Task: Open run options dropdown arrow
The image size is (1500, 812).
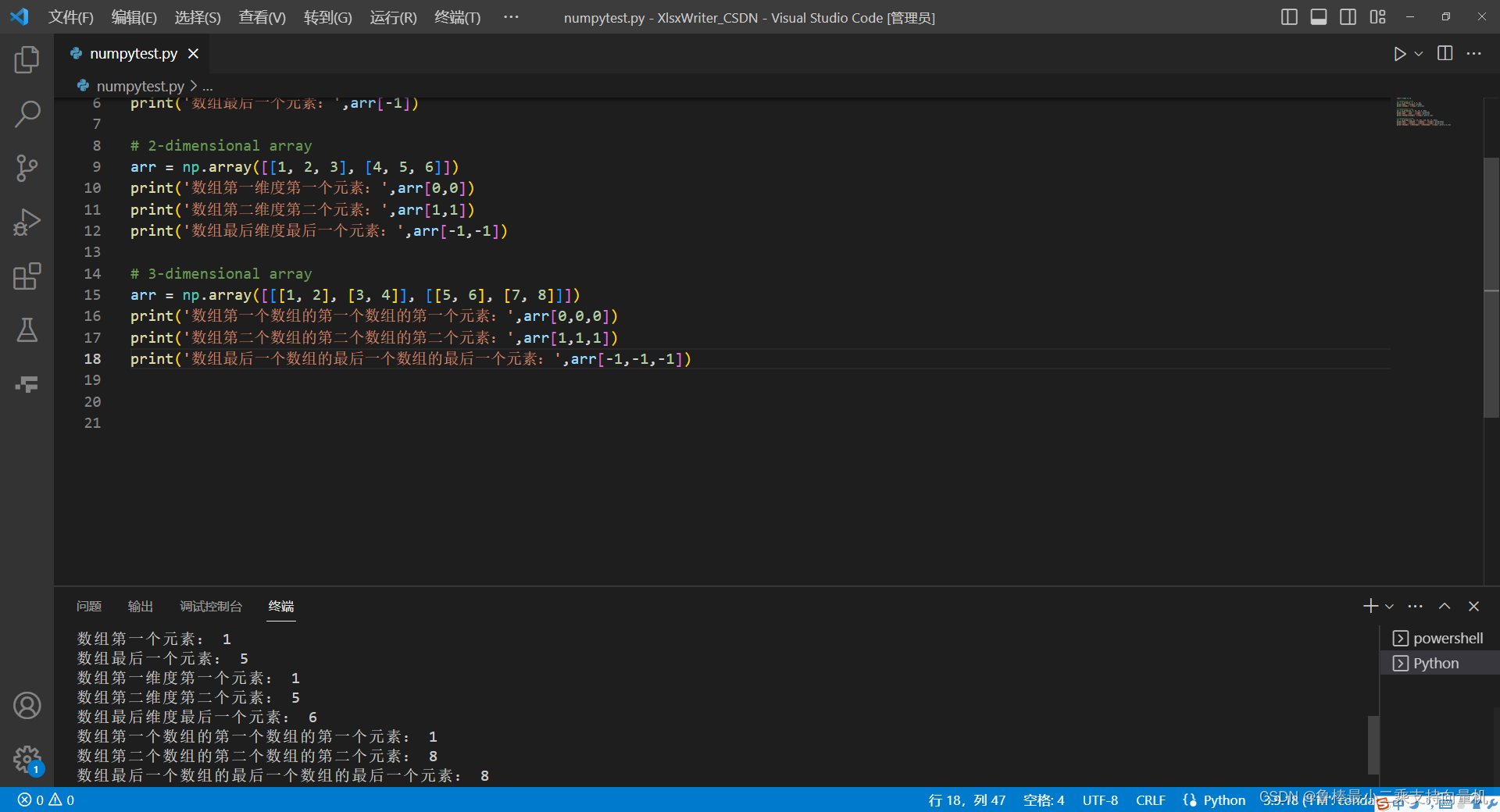Action: (x=1419, y=54)
